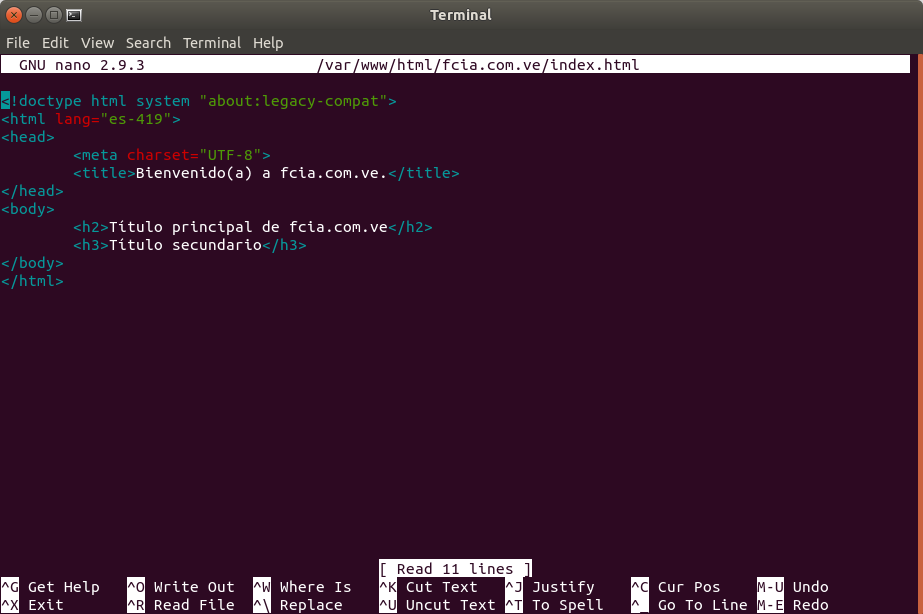Viewport: 923px width, 614px height.
Task: Minimize the Terminal window
Action: [34, 15]
